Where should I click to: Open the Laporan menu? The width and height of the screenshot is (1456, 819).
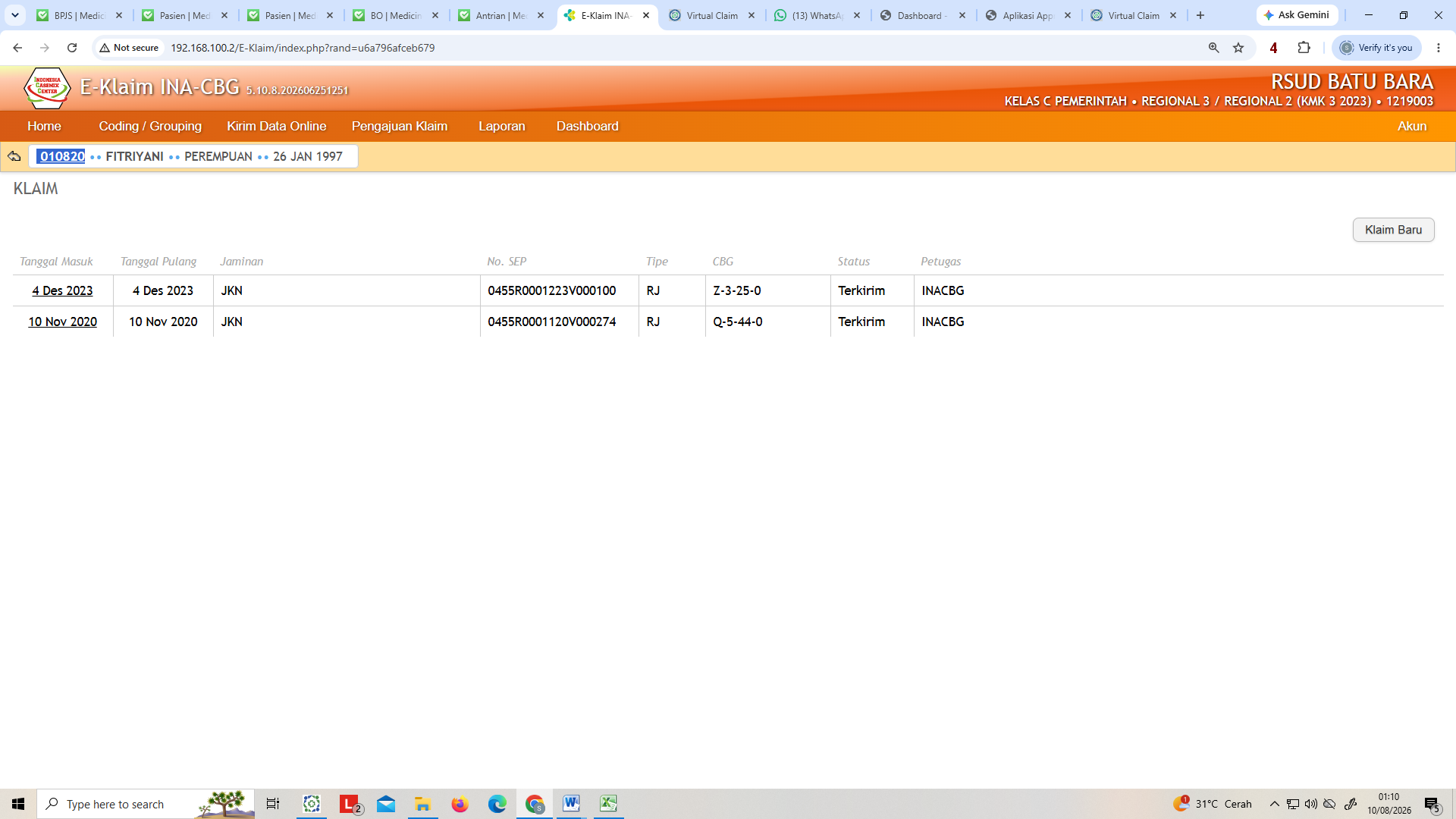(x=501, y=127)
